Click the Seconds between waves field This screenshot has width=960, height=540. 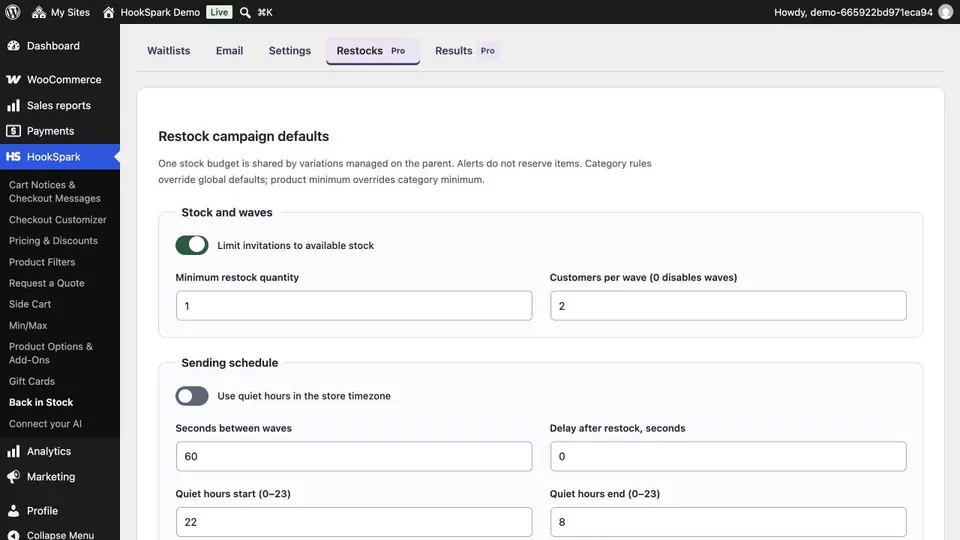354,456
